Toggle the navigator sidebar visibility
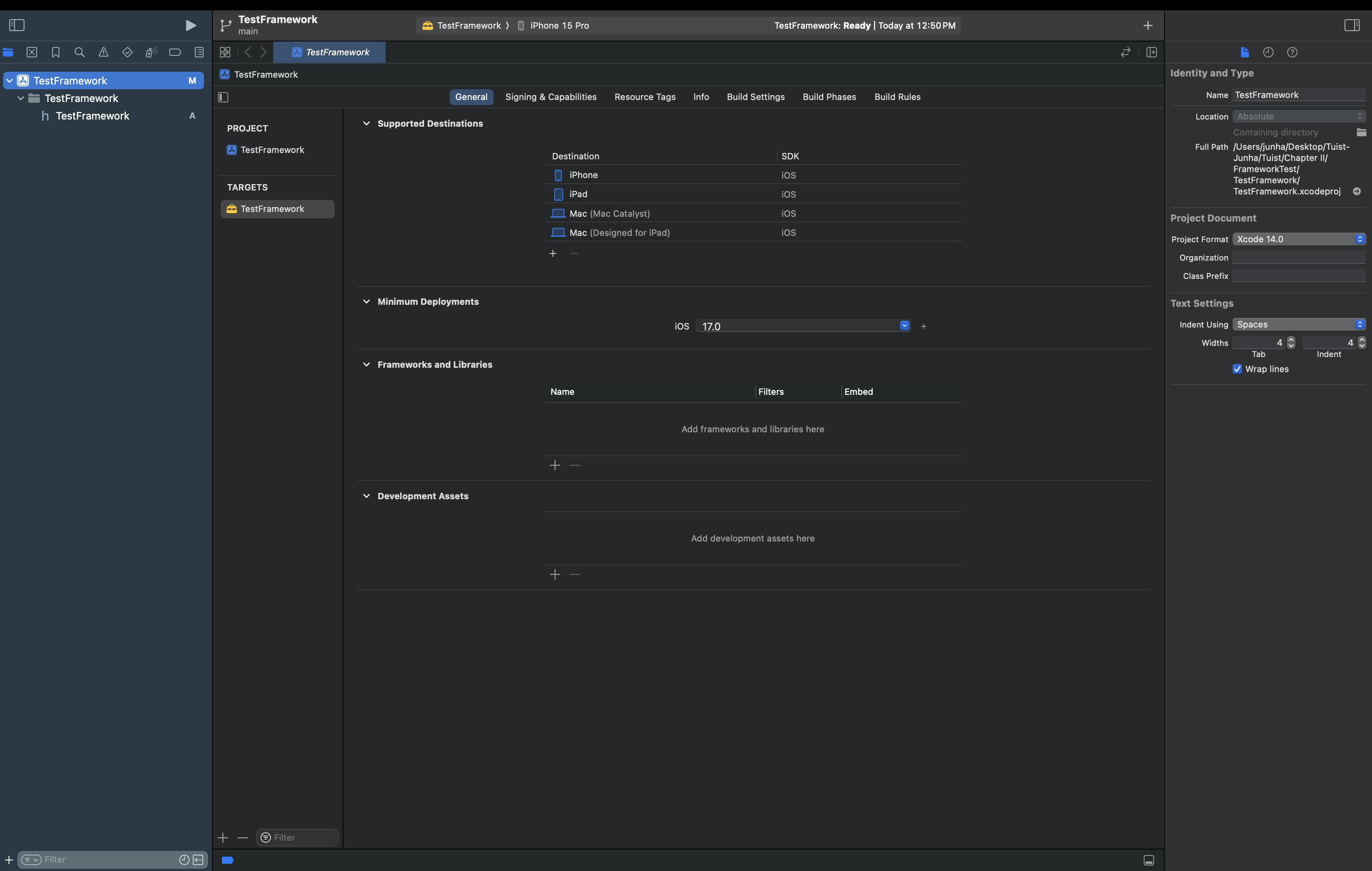This screenshot has width=1372, height=871. [x=16, y=25]
